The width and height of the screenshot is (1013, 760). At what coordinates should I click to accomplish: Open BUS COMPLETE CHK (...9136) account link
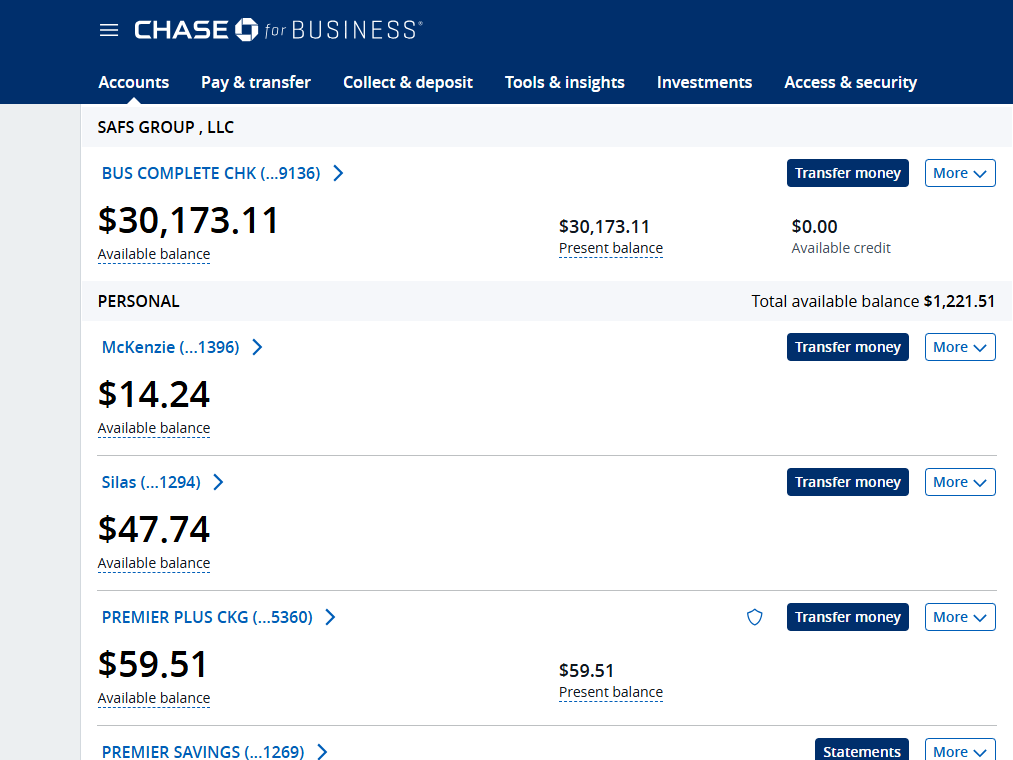211,173
